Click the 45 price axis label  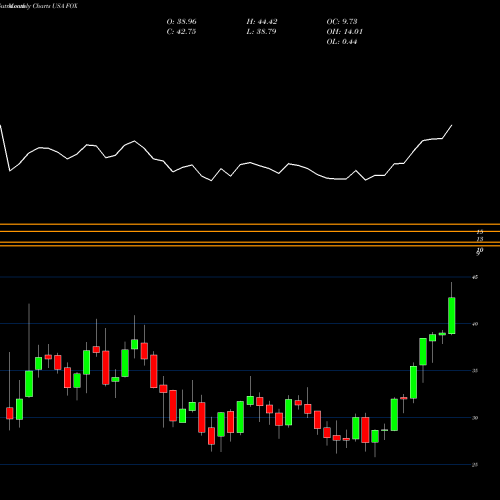pyautogui.click(x=475, y=277)
